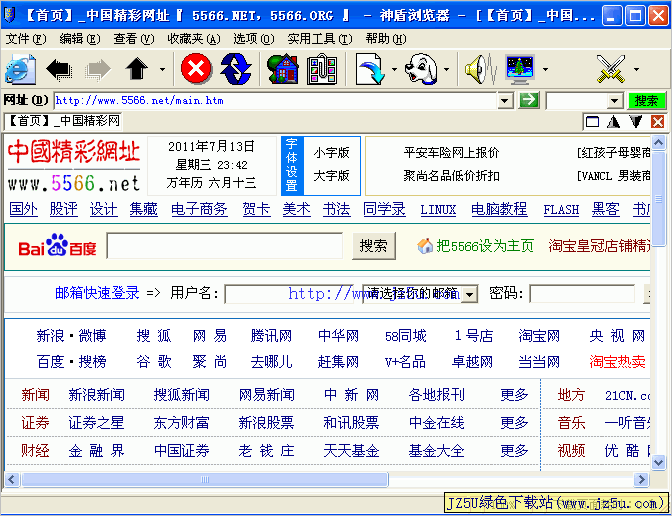The height and width of the screenshot is (516, 672).
Task: Open the 收藏夹(A) menu
Action: (194, 39)
